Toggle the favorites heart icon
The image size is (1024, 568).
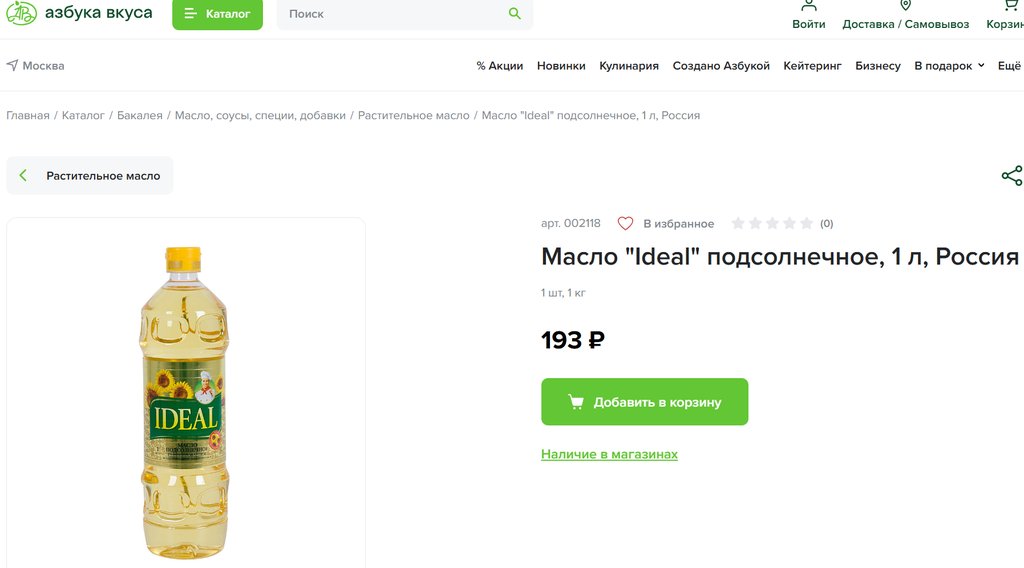[625, 223]
